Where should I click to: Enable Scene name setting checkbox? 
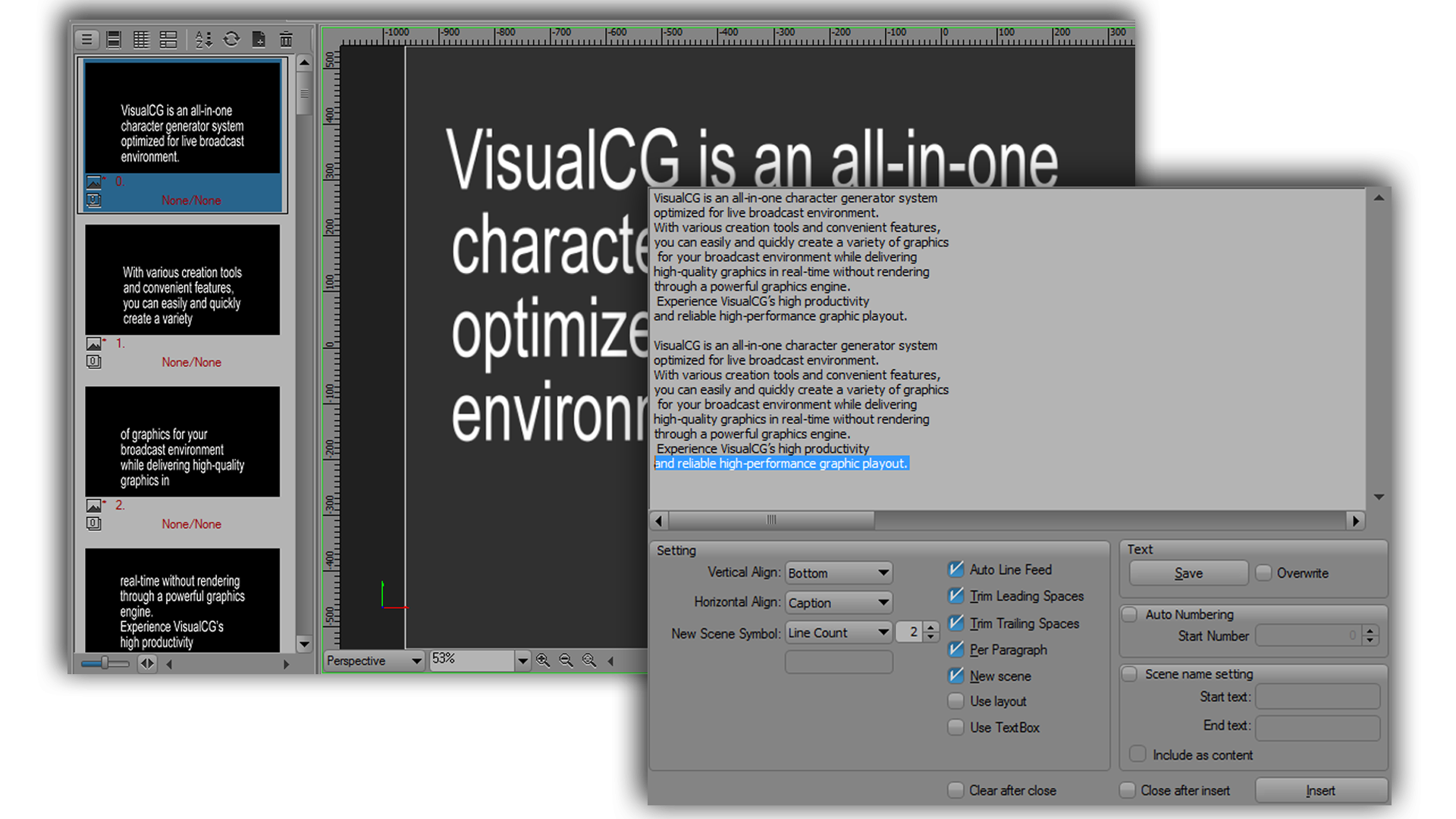click(x=1130, y=674)
